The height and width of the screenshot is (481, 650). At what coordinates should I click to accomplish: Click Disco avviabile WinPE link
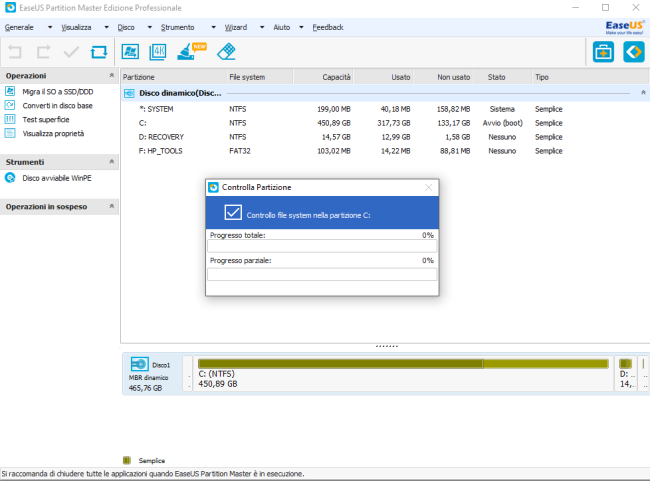click(x=57, y=178)
